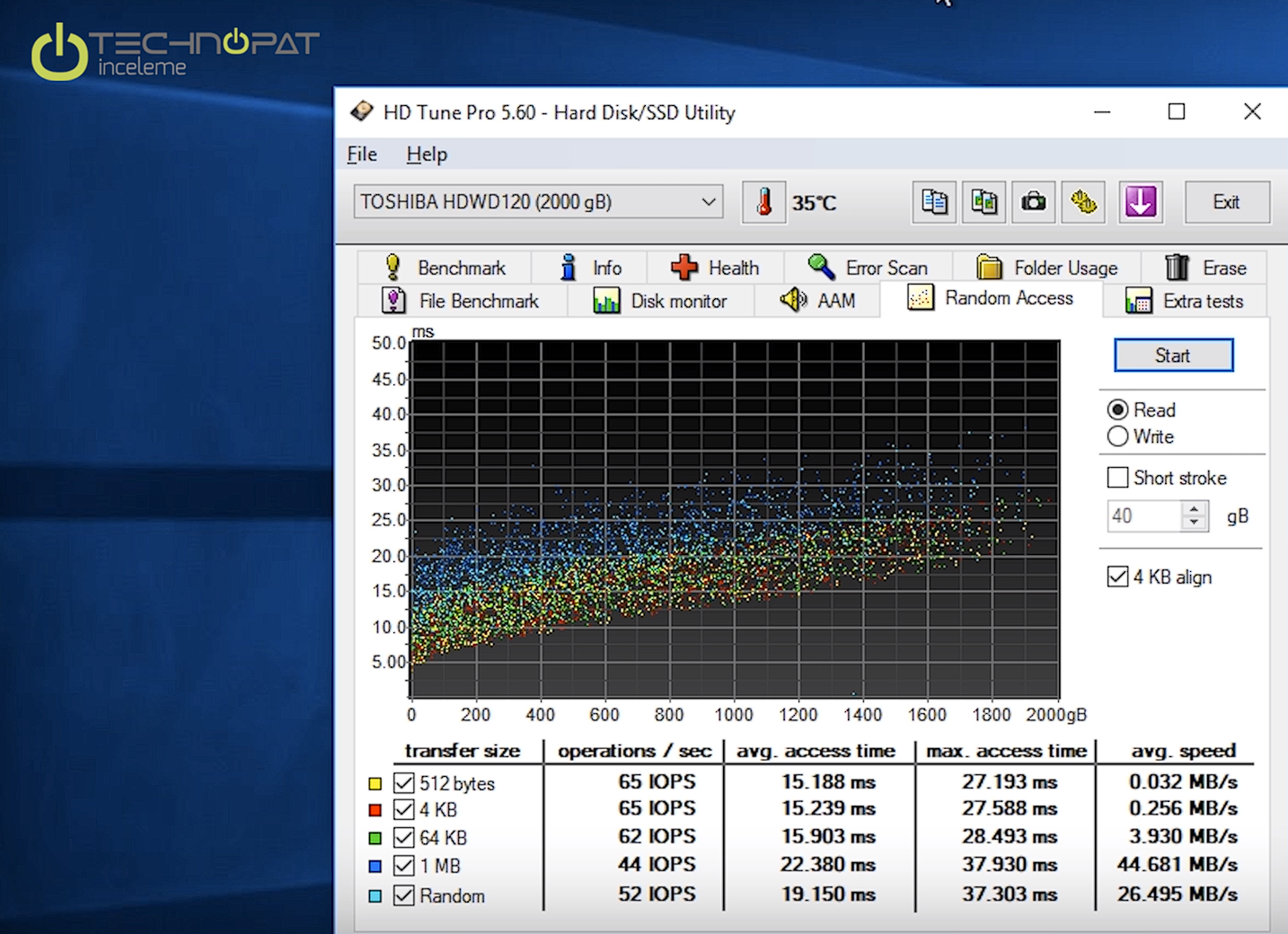1288x934 pixels.
Task: Click the HD Tune Pro title bar icon
Action: [x=362, y=111]
